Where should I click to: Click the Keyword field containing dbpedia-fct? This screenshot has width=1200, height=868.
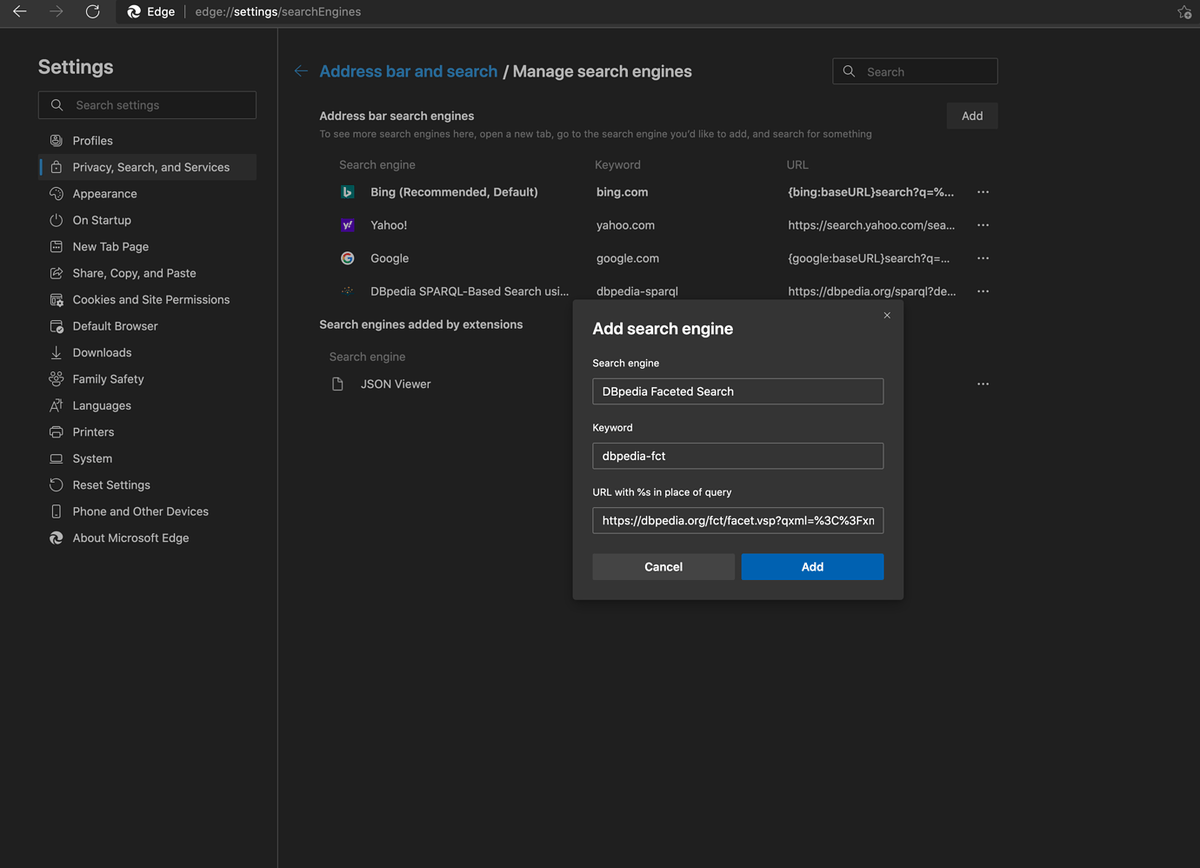point(738,456)
